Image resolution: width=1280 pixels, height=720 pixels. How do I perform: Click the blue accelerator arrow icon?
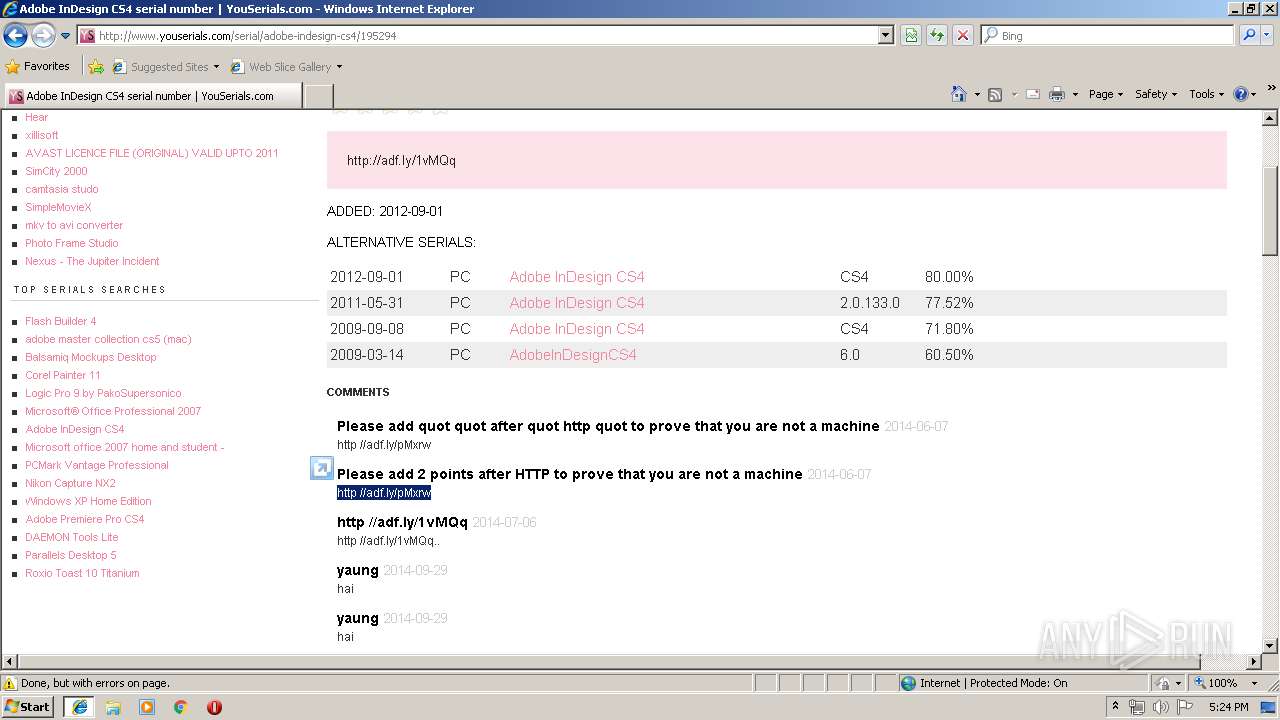point(321,467)
